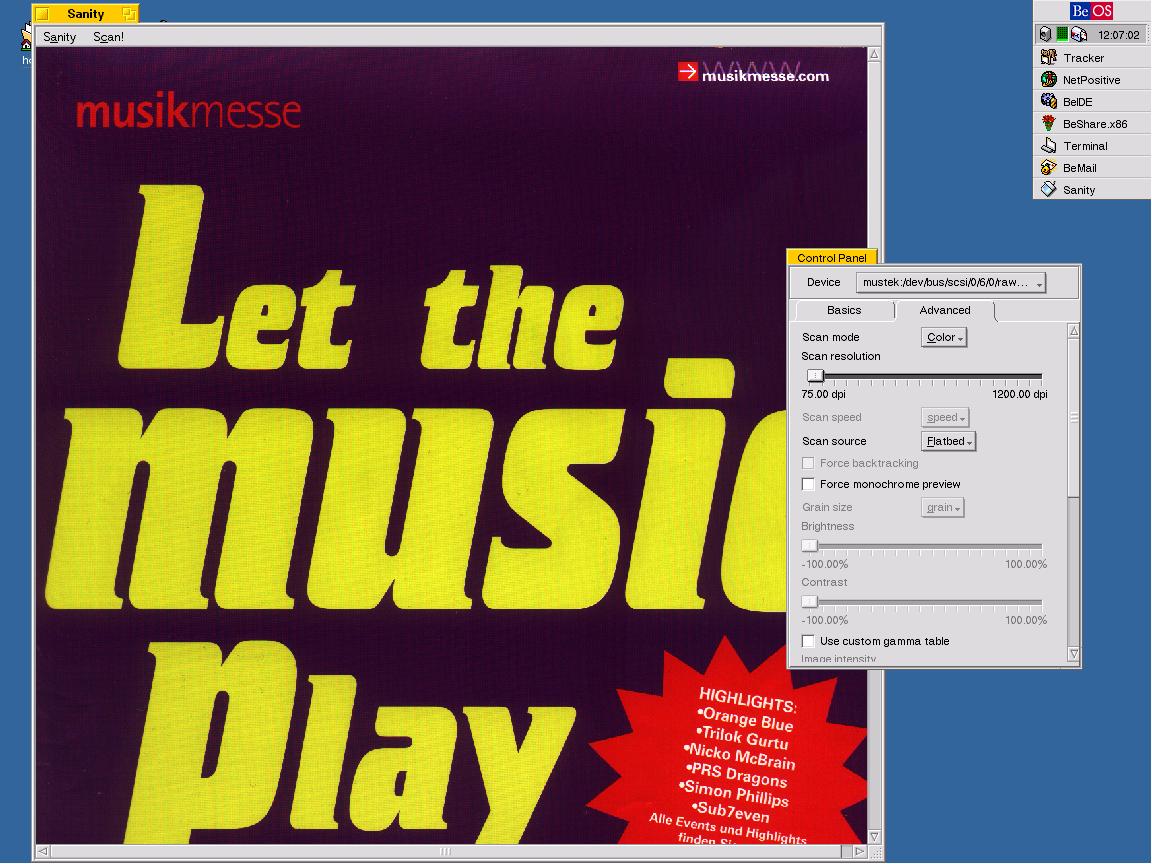Select the Sanity scanner app icon
This screenshot has height=864, width=1152.
click(1049, 190)
